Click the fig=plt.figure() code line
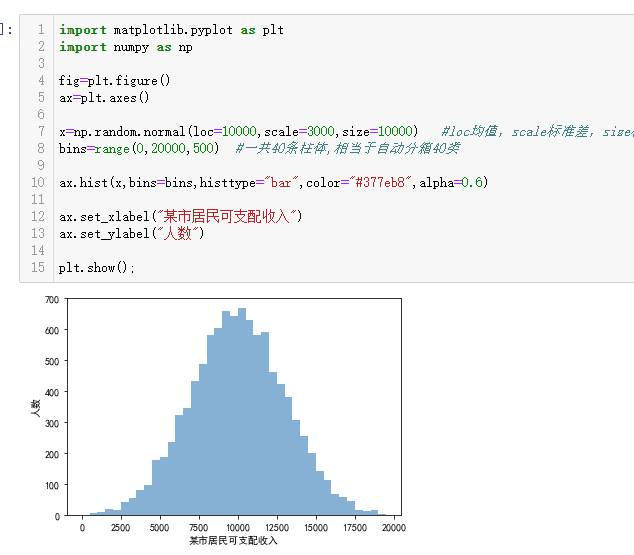The height and width of the screenshot is (555, 634). 115,80
